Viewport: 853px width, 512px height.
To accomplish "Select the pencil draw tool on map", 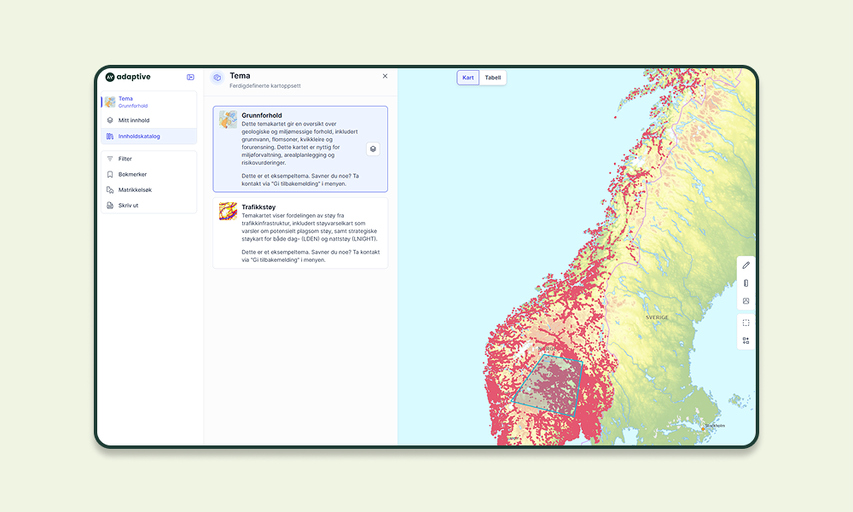I will (x=746, y=266).
